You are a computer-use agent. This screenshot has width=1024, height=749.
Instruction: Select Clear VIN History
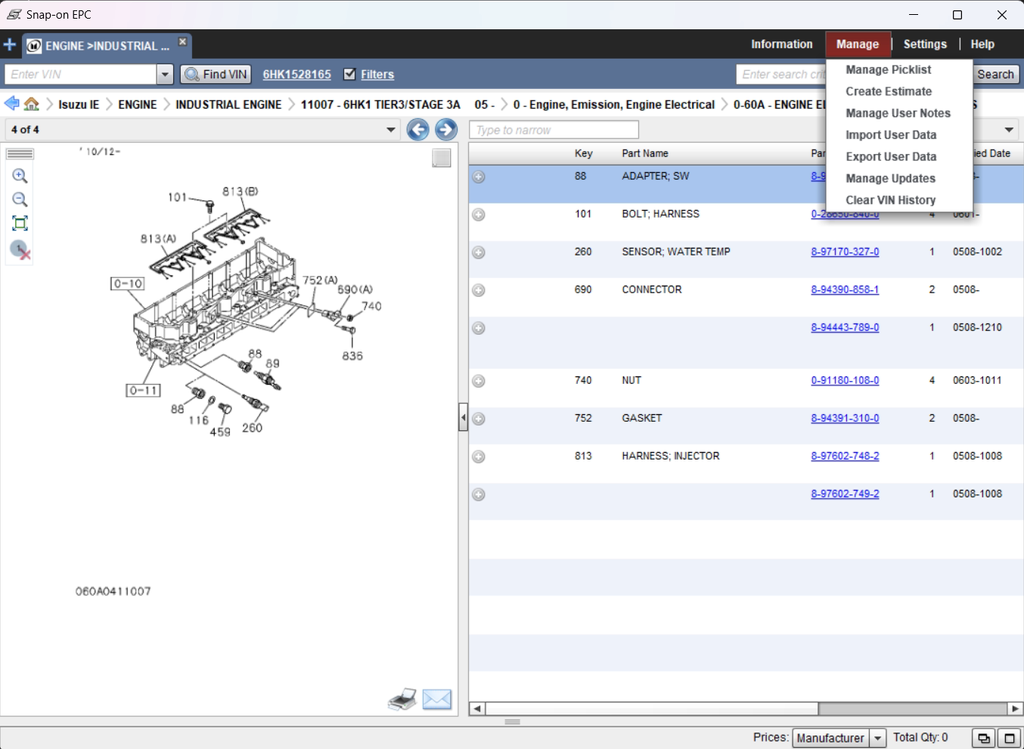point(890,200)
